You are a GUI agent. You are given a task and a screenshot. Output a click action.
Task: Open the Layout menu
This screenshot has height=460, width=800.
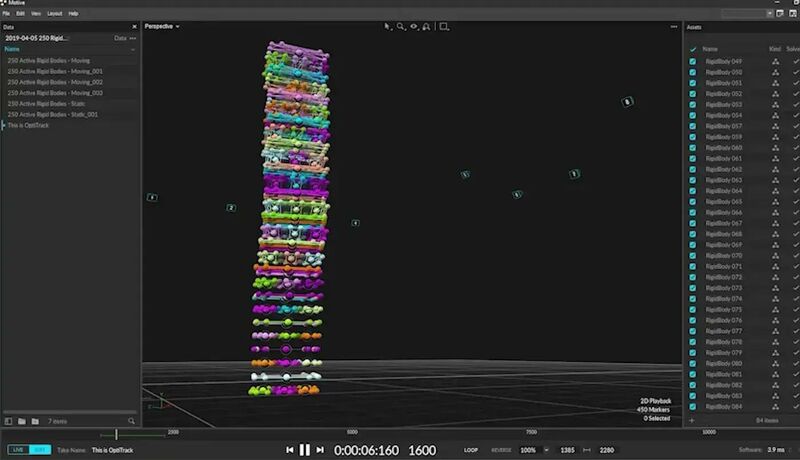53,13
